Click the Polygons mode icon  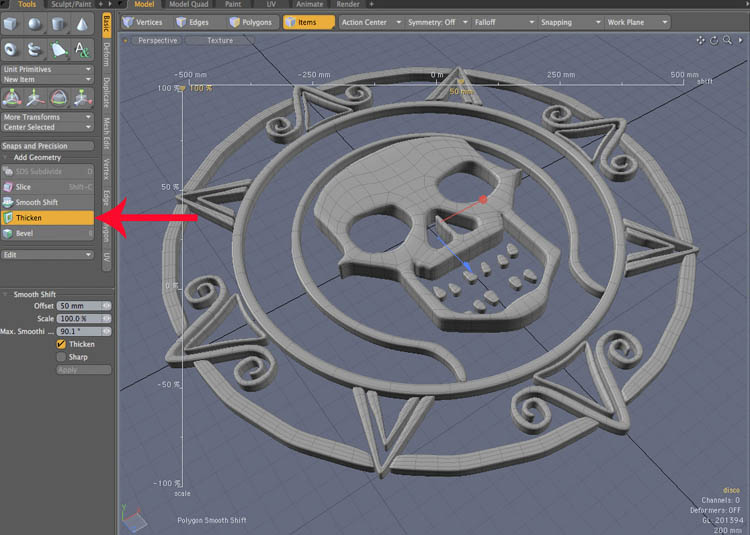tap(234, 22)
